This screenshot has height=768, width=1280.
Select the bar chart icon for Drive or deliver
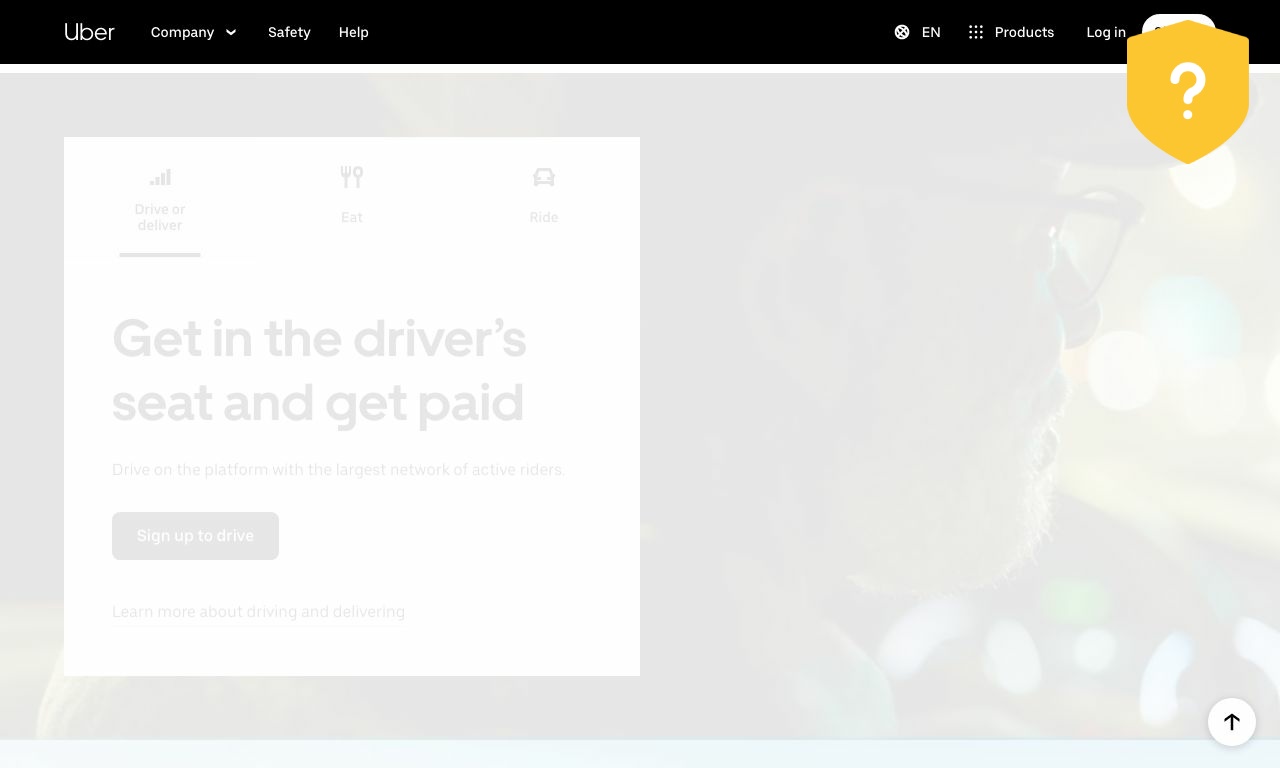click(160, 177)
